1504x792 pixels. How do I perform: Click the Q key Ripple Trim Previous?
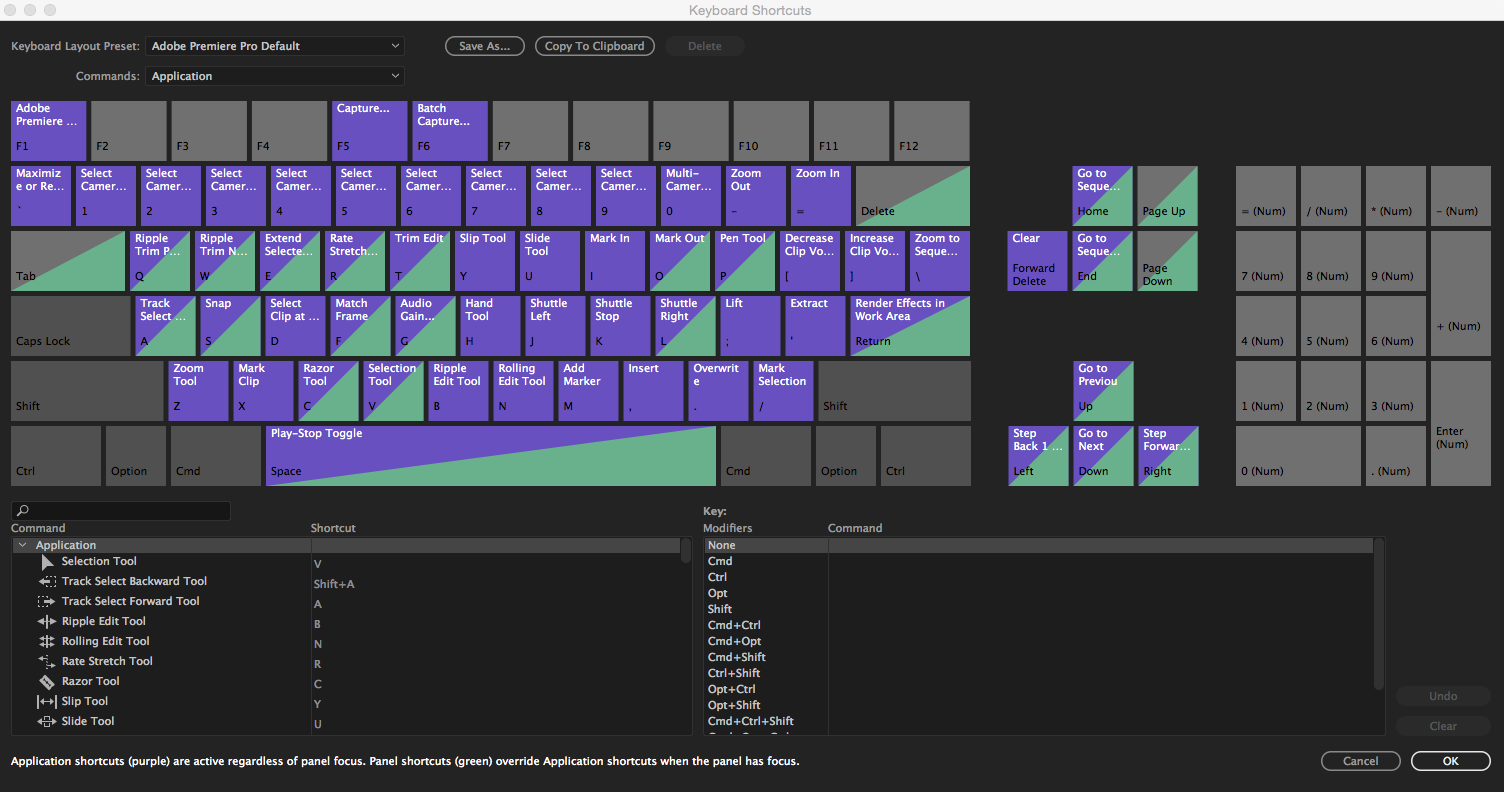coord(160,261)
